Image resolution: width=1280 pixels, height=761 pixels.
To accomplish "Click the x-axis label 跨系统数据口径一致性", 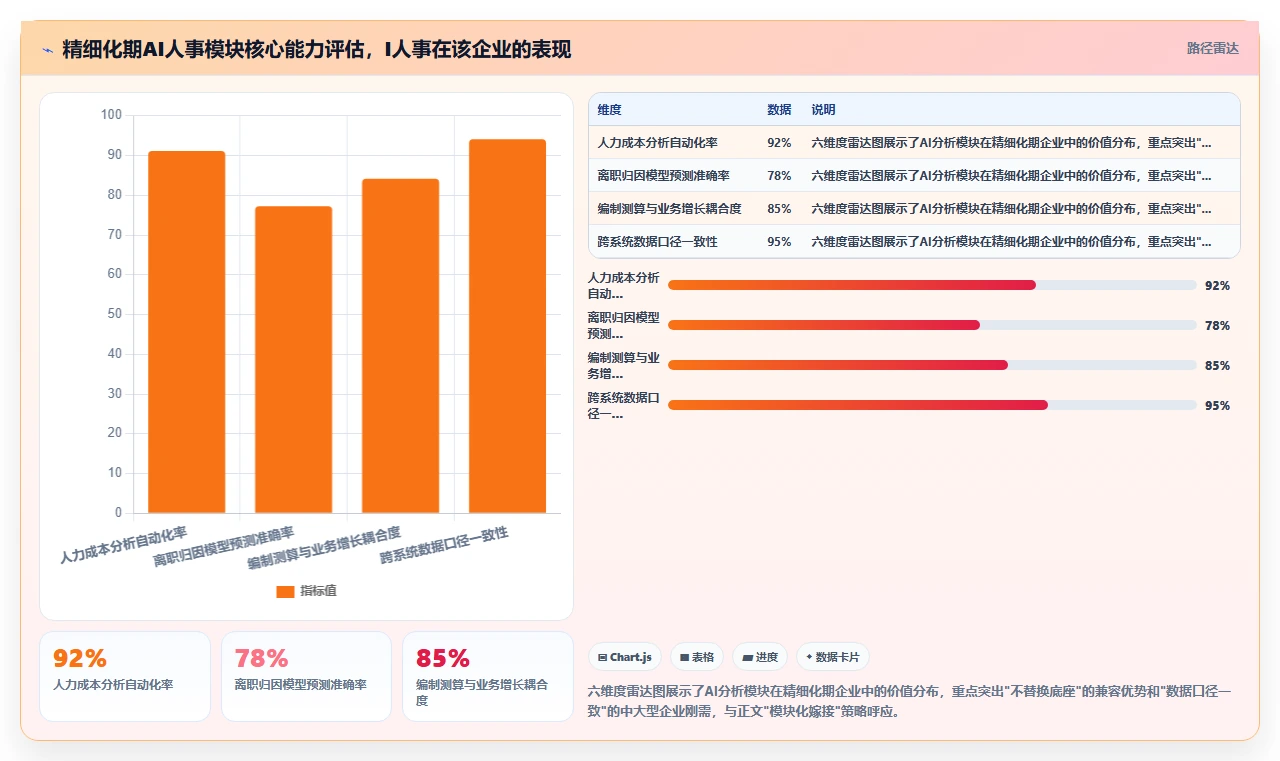I will (x=444, y=547).
